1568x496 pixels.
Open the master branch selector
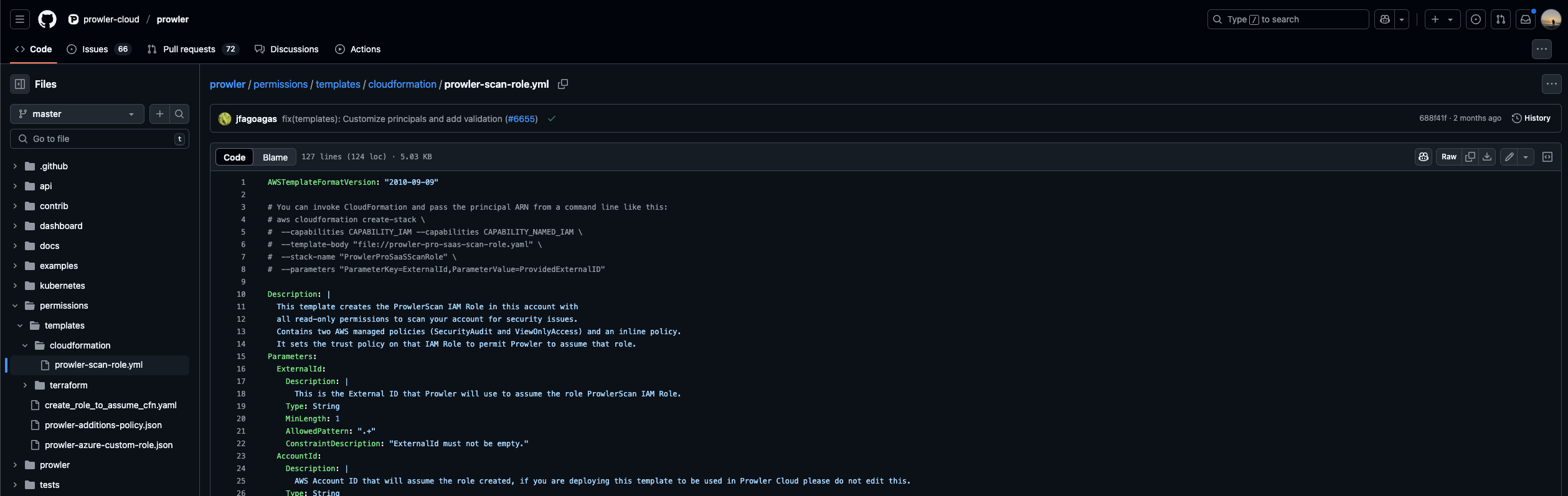77,114
